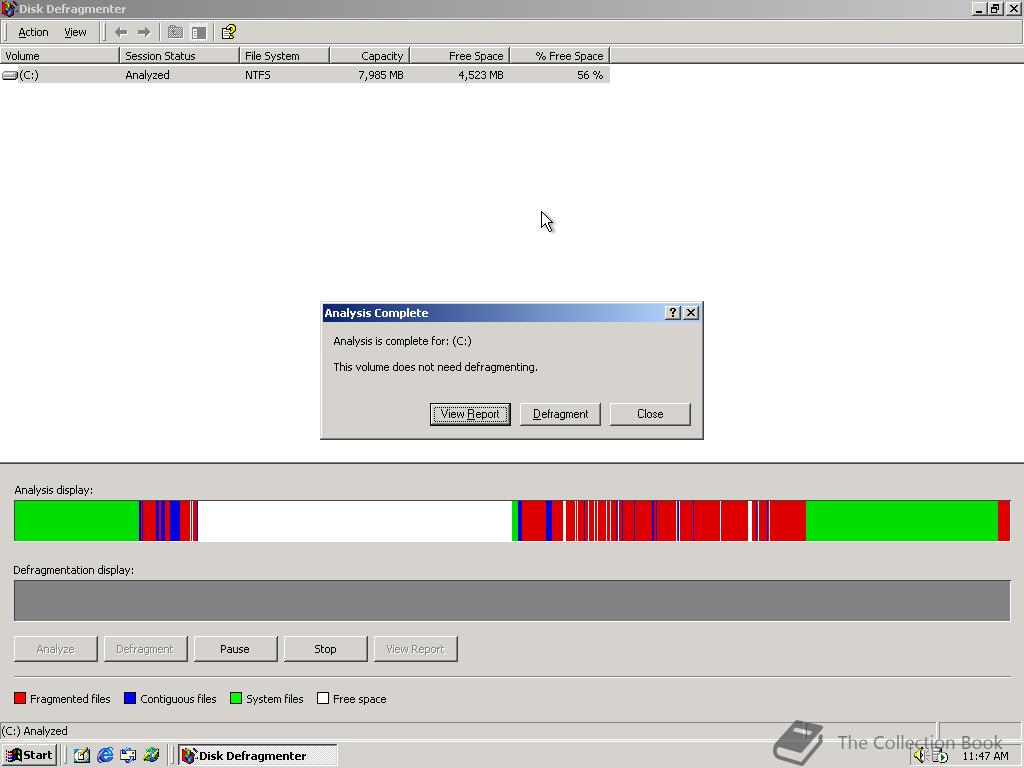The width and height of the screenshot is (1024, 768).
Task: Click the Up one level toolbar icon
Action: (x=175, y=32)
